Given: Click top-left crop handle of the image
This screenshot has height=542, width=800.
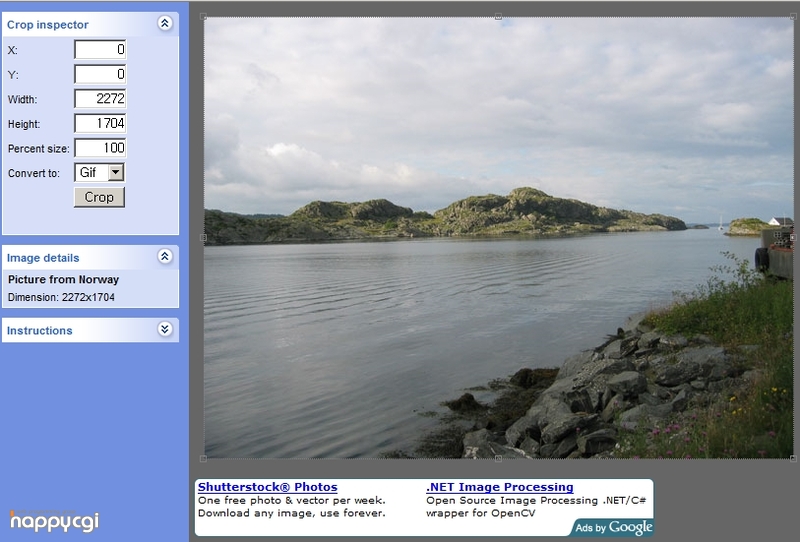Looking at the screenshot, I should [x=203, y=16].
